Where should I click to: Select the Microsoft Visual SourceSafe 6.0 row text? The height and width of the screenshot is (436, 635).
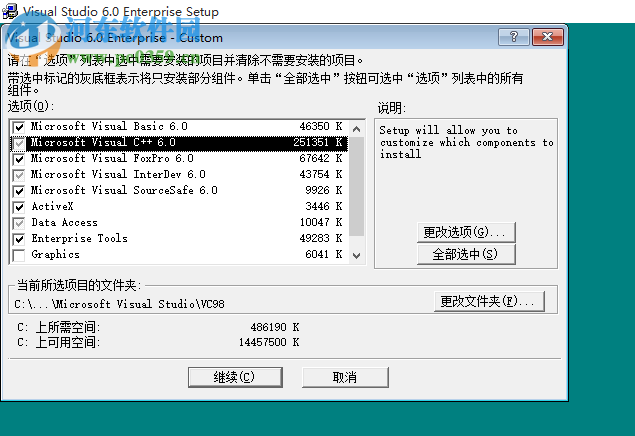(x=124, y=190)
